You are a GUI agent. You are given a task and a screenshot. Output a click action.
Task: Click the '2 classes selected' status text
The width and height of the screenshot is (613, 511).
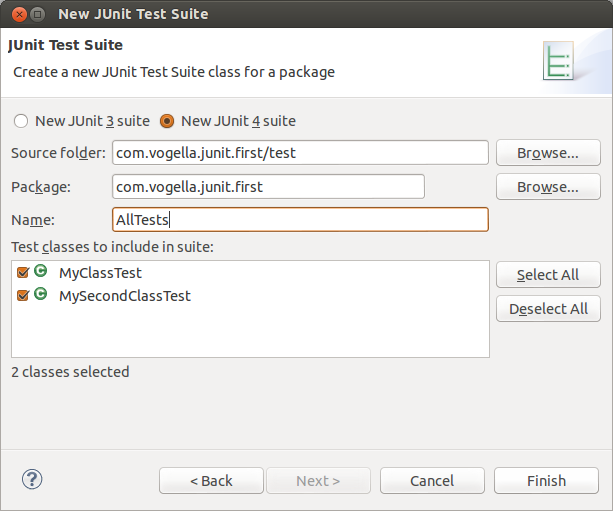70,372
